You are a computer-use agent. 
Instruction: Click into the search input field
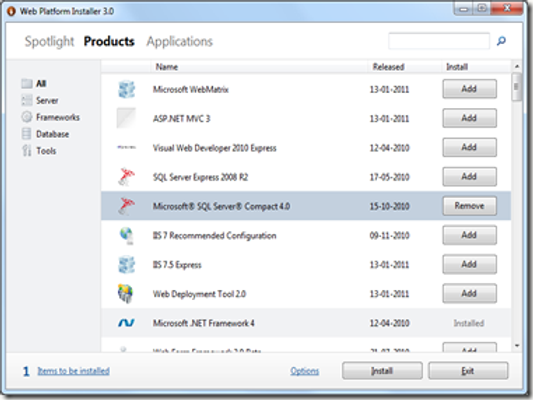[439, 41]
